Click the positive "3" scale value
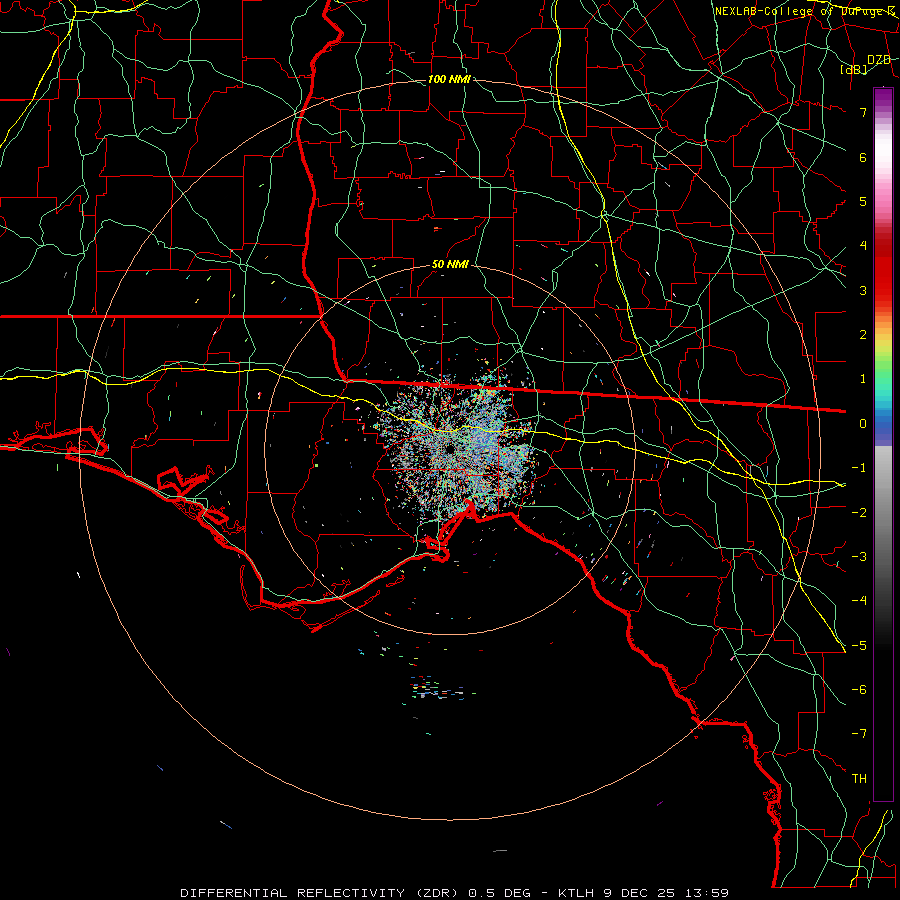This screenshot has height=900, width=900. [x=863, y=290]
